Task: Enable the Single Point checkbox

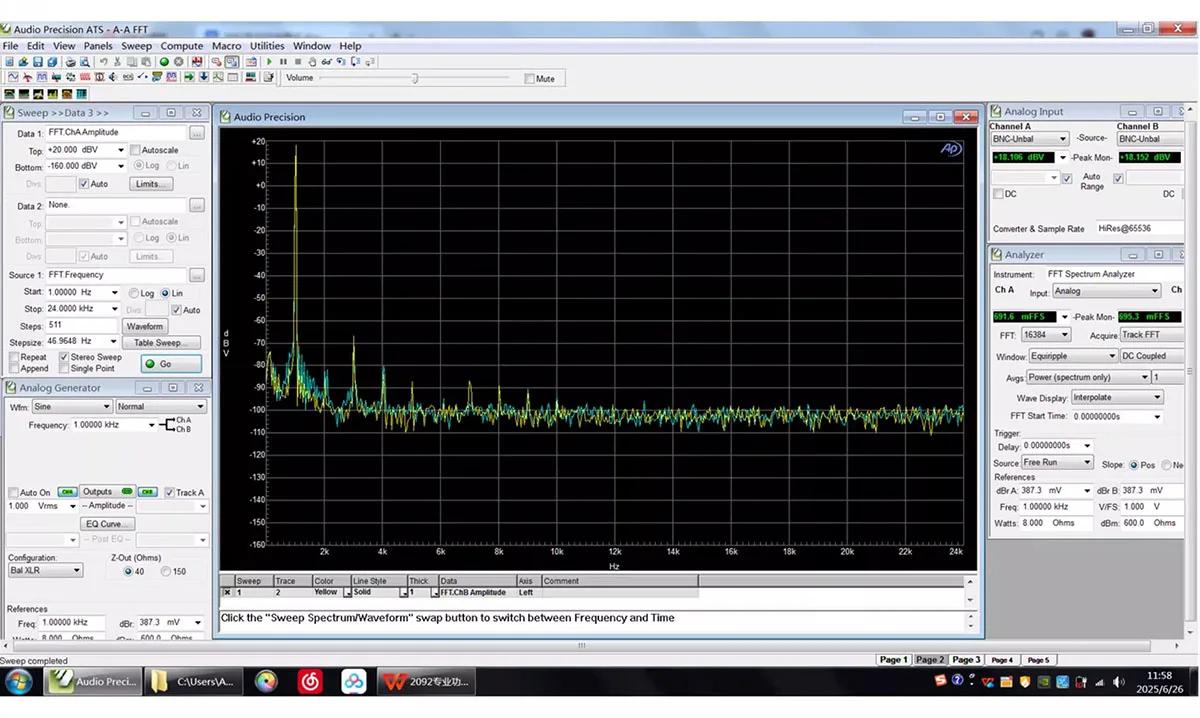Action: coord(64,368)
